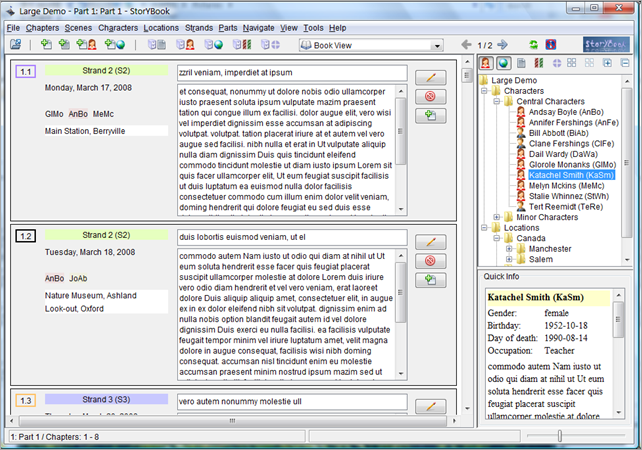The height and width of the screenshot is (450, 642).
Task: Delete scene 1.2 using the red icon
Action: (431, 260)
